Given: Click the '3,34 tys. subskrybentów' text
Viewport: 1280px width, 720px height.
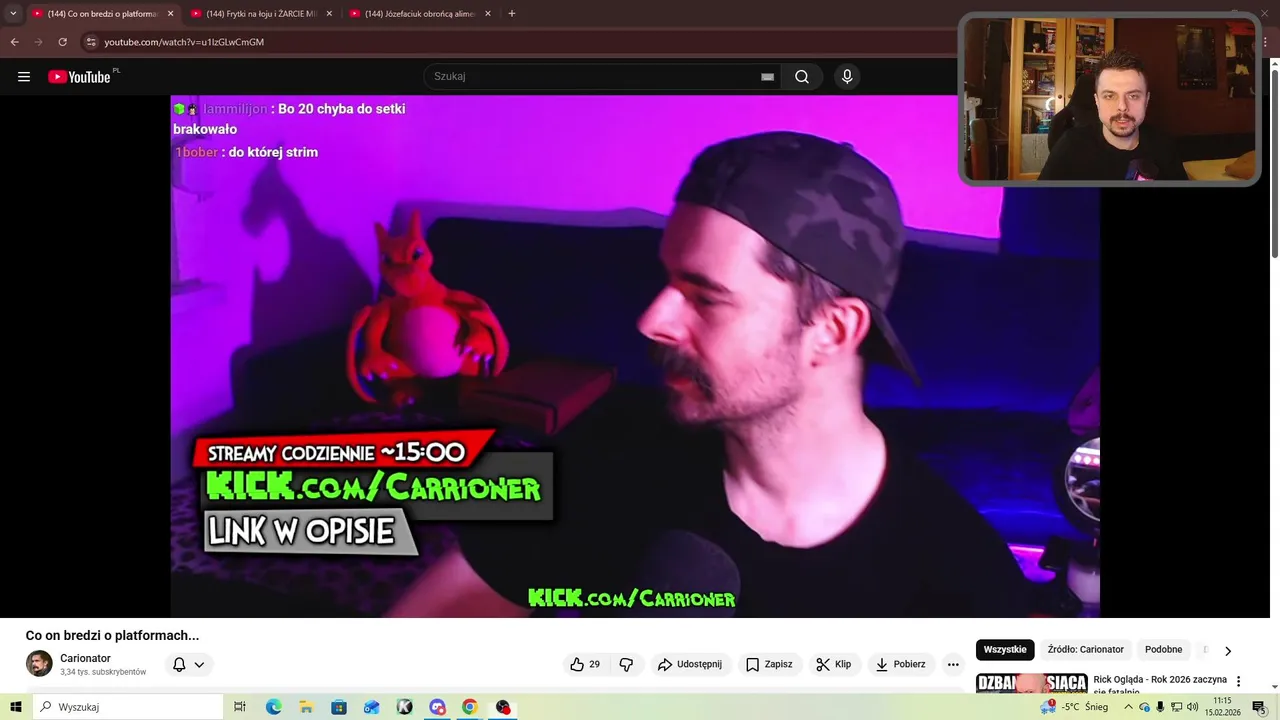Looking at the screenshot, I should (103, 672).
